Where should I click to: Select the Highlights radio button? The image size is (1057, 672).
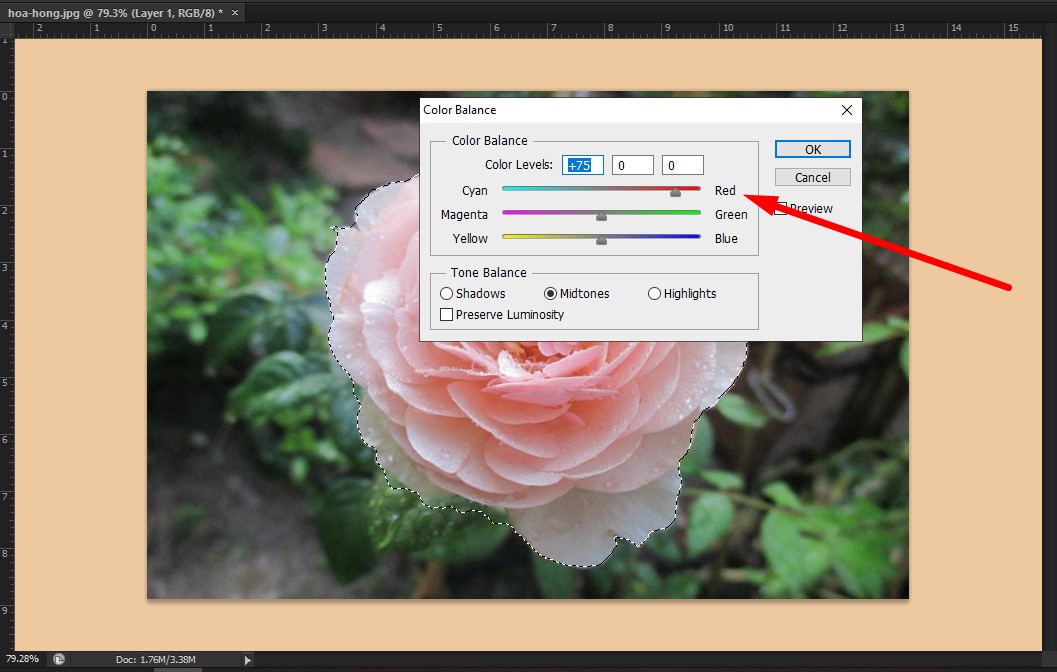654,293
